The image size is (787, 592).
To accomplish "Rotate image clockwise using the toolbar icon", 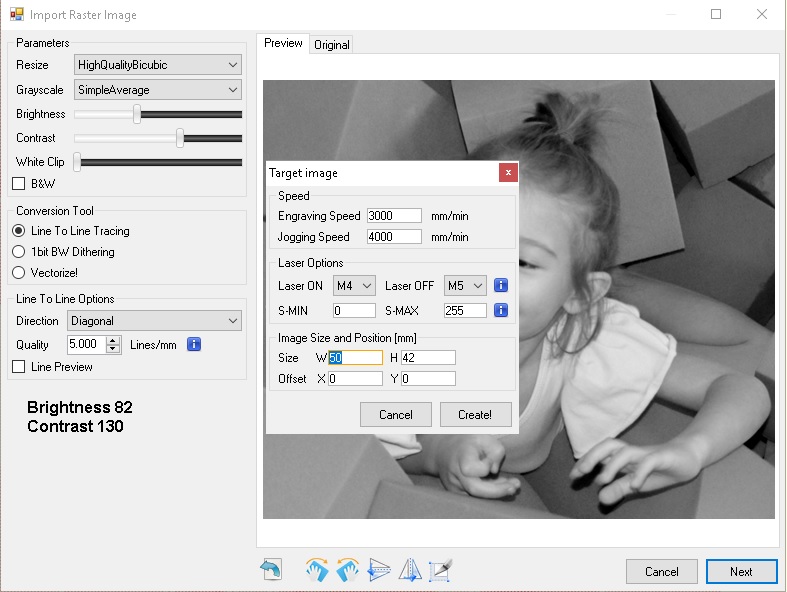I will [317, 570].
